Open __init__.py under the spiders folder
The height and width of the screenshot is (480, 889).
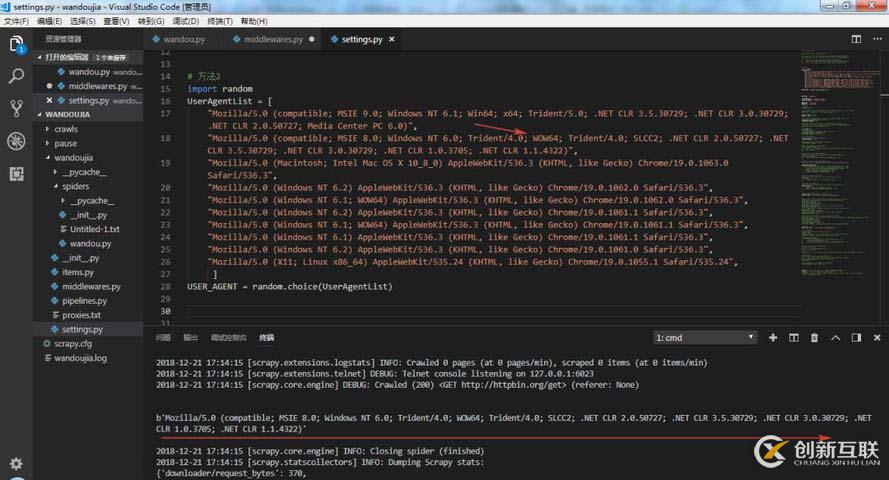pyautogui.click(x=88, y=215)
